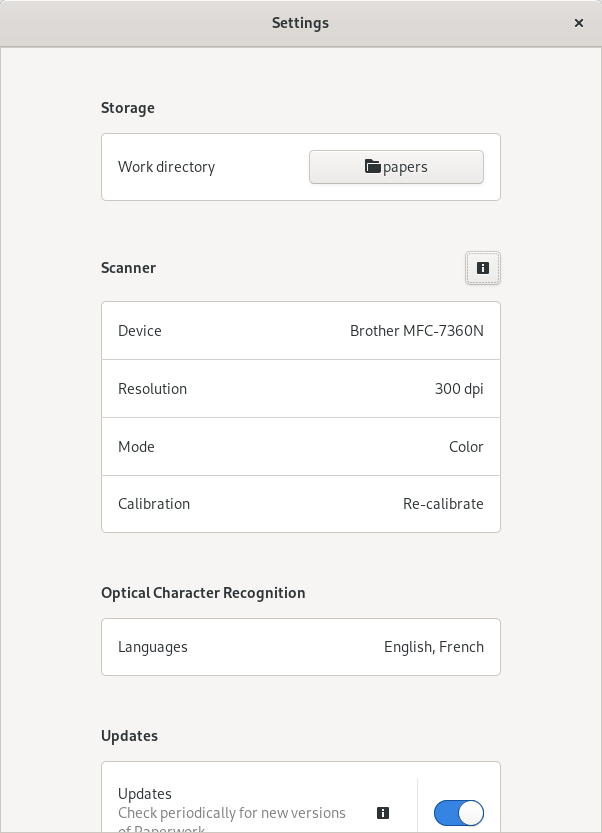
Task: Open the Scanner information icon button
Action: [x=483, y=268]
